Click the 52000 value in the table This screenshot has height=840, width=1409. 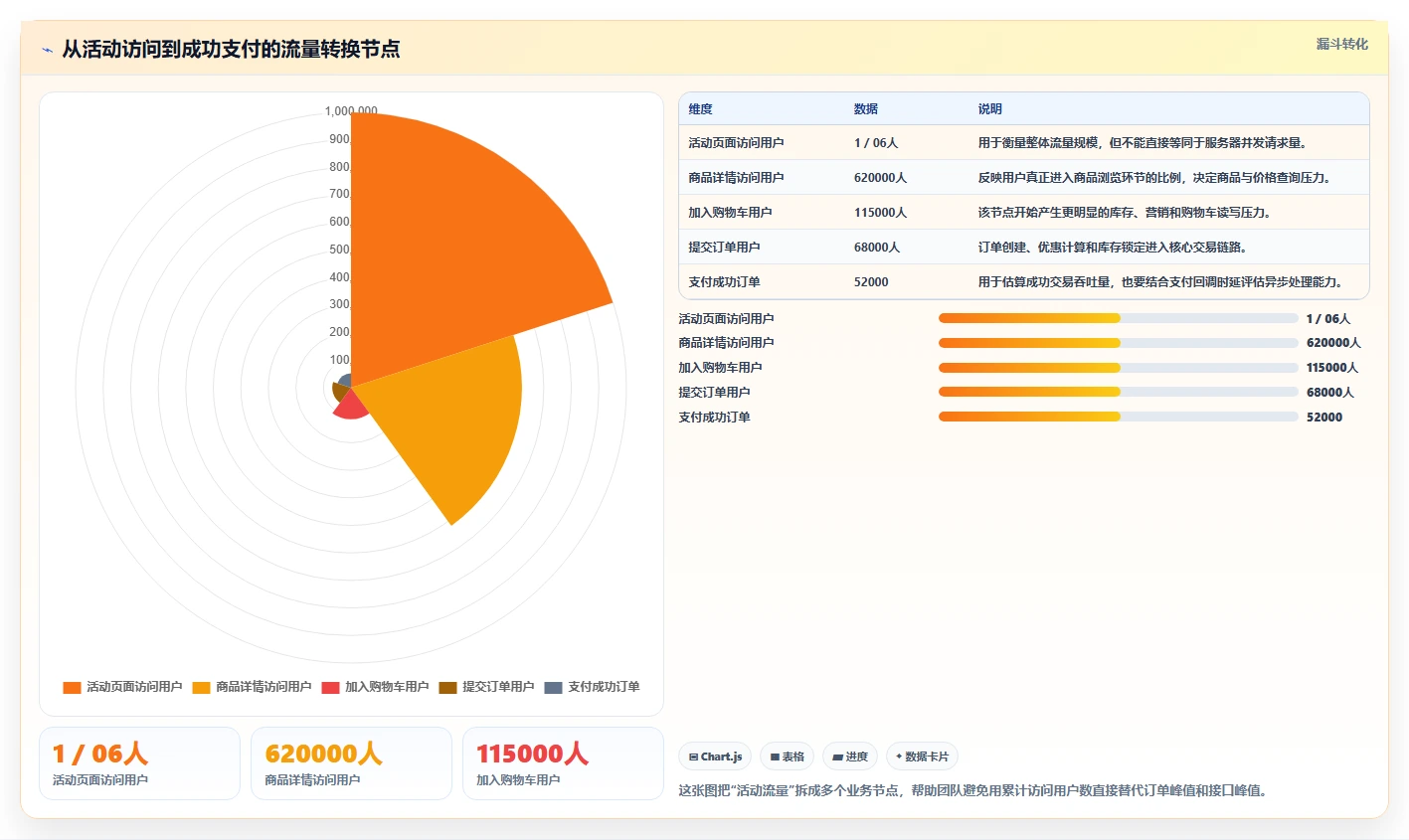tap(871, 282)
